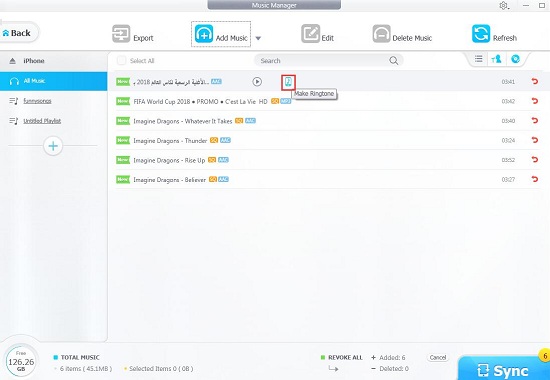This screenshot has height=380, width=550.
Task: Click the Sync button
Action: click(503, 369)
